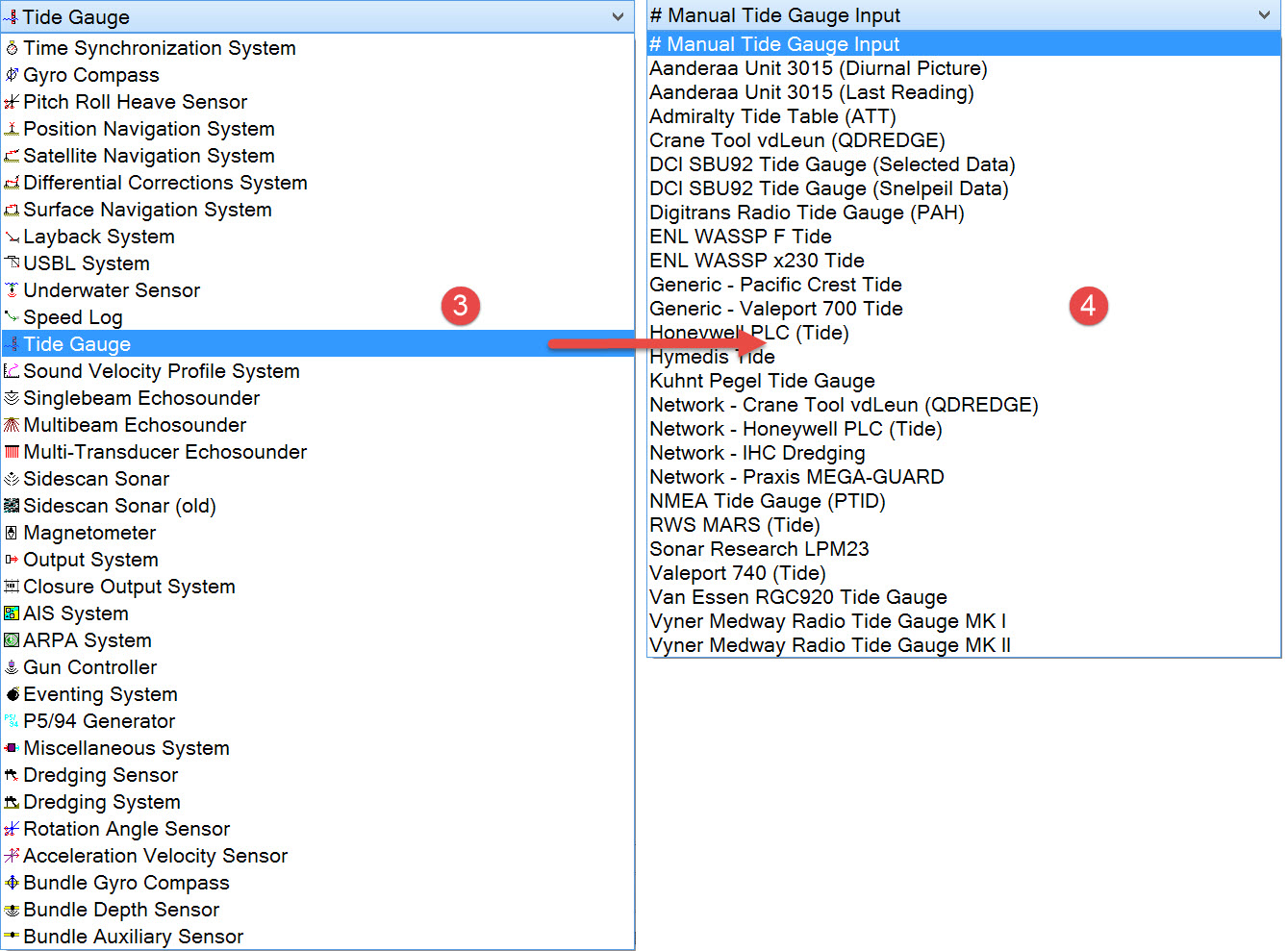Click the Differential Corrections System icon
This screenshot has height=951, width=1288.
pyautogui.click(x=12, y=183)
